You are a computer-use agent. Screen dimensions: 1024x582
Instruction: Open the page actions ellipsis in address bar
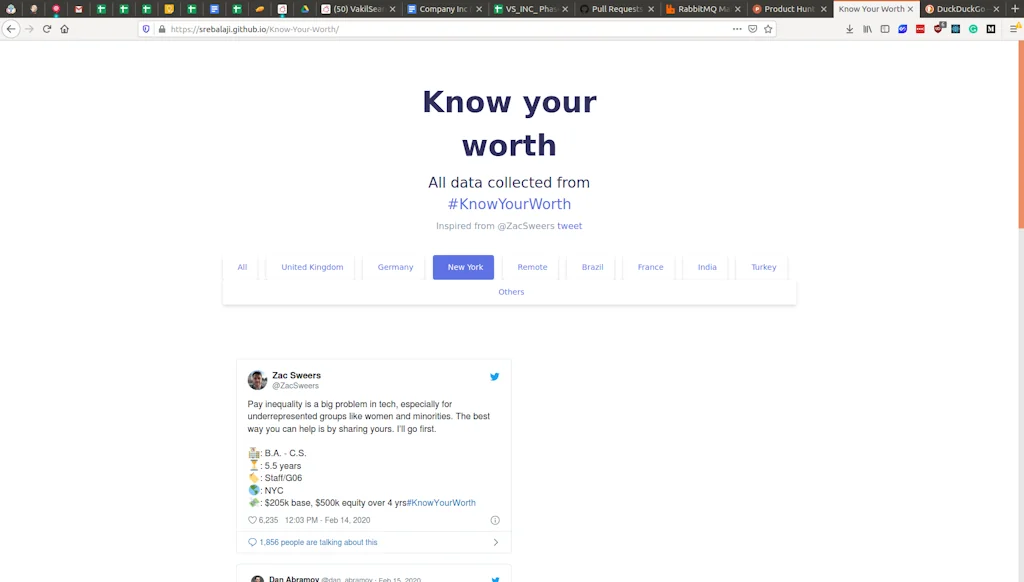pos(737,29)
